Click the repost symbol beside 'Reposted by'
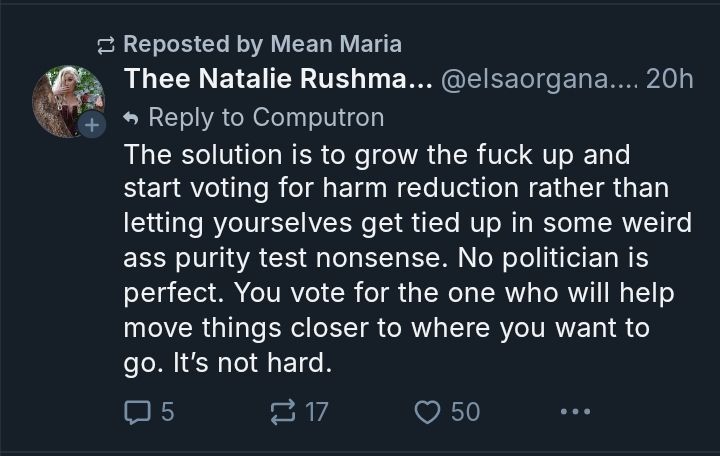The height and width of the screenshot is (456, 720). click(104, 44)
